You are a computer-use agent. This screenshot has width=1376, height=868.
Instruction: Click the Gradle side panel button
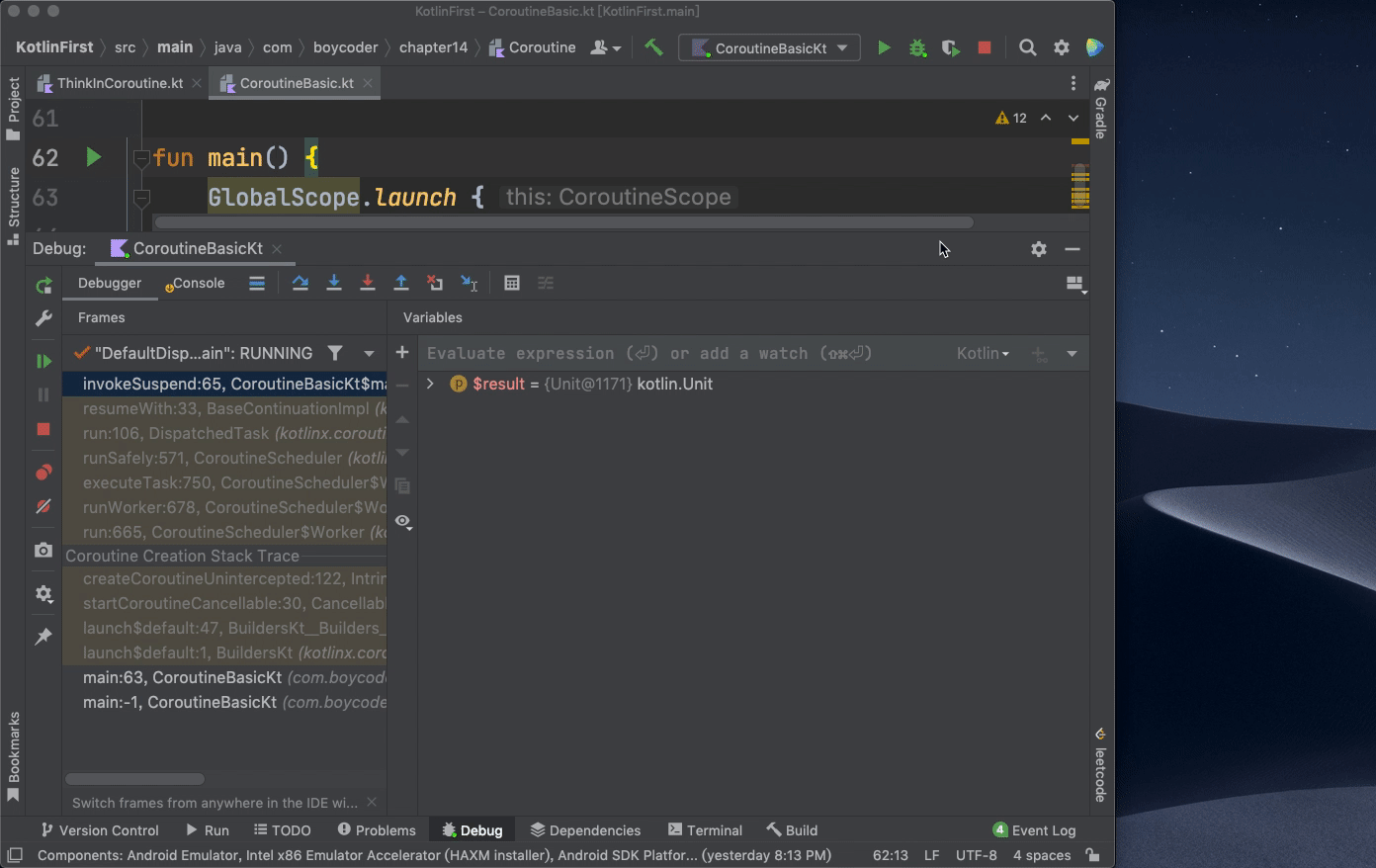1101,108
